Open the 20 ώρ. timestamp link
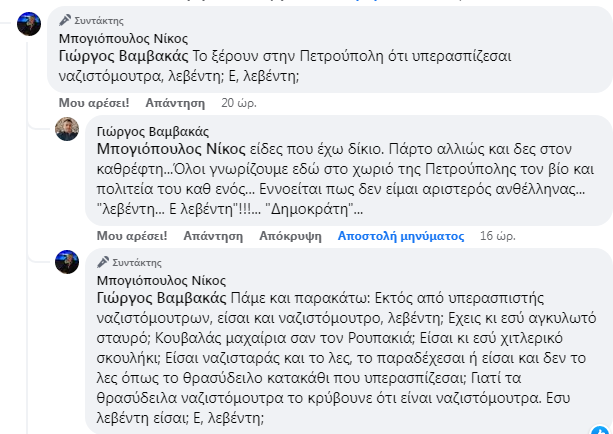Image resolution: width=613 pixels, height=434 pixels. 239,103
